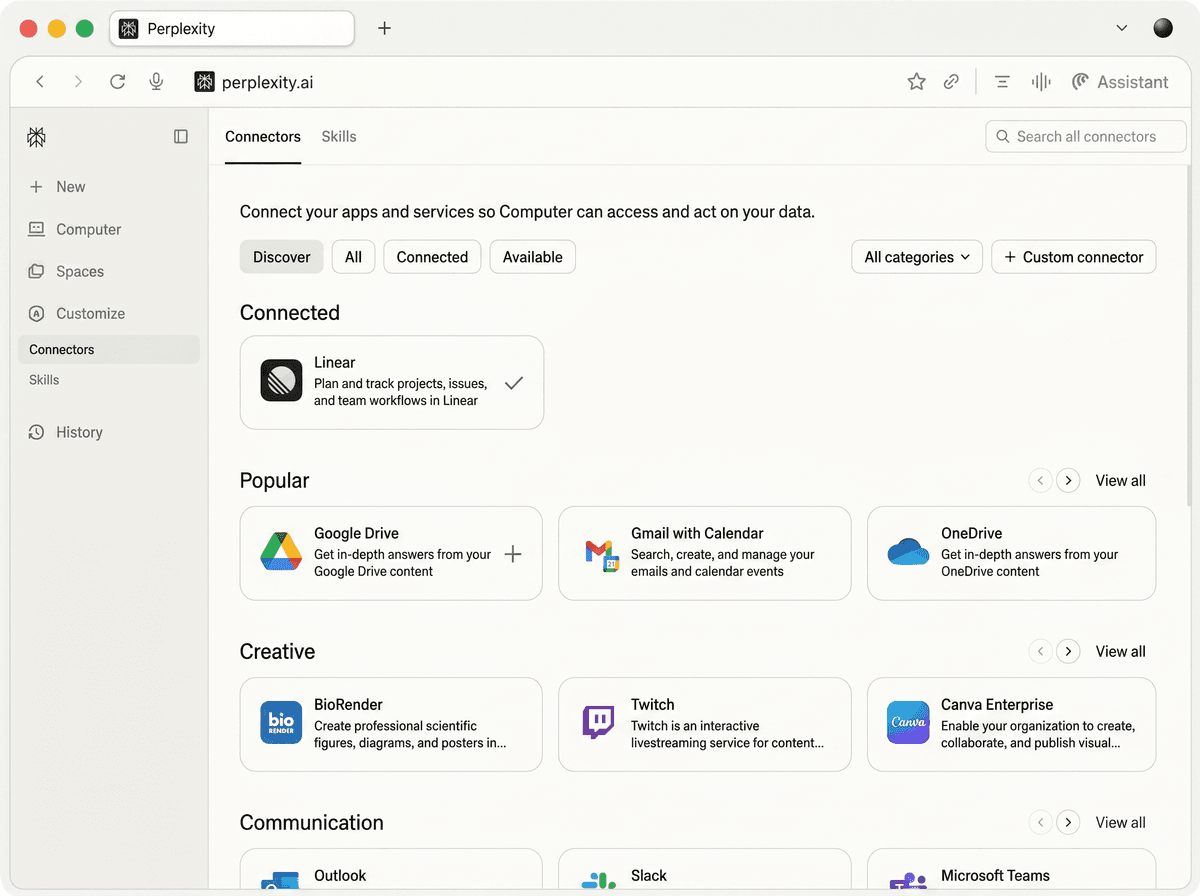This screenshot has height=896, width=1200.
Task: Show next Creative connectors with the right arrow
Action: [1069, 652]
